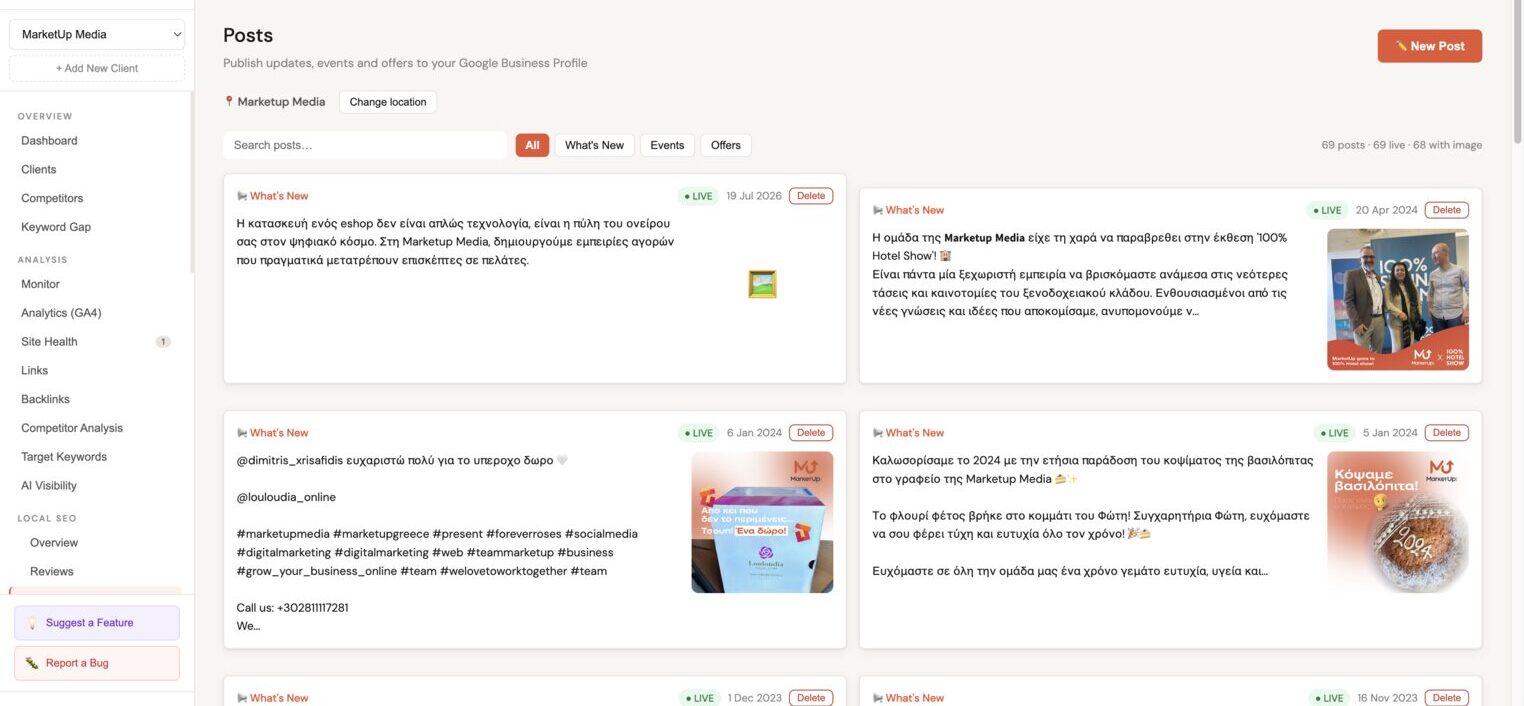This screenshot has height=706, width=1524.
Task: Click the sidebar vertical scrollbar
Action: [x=191, y=180]
